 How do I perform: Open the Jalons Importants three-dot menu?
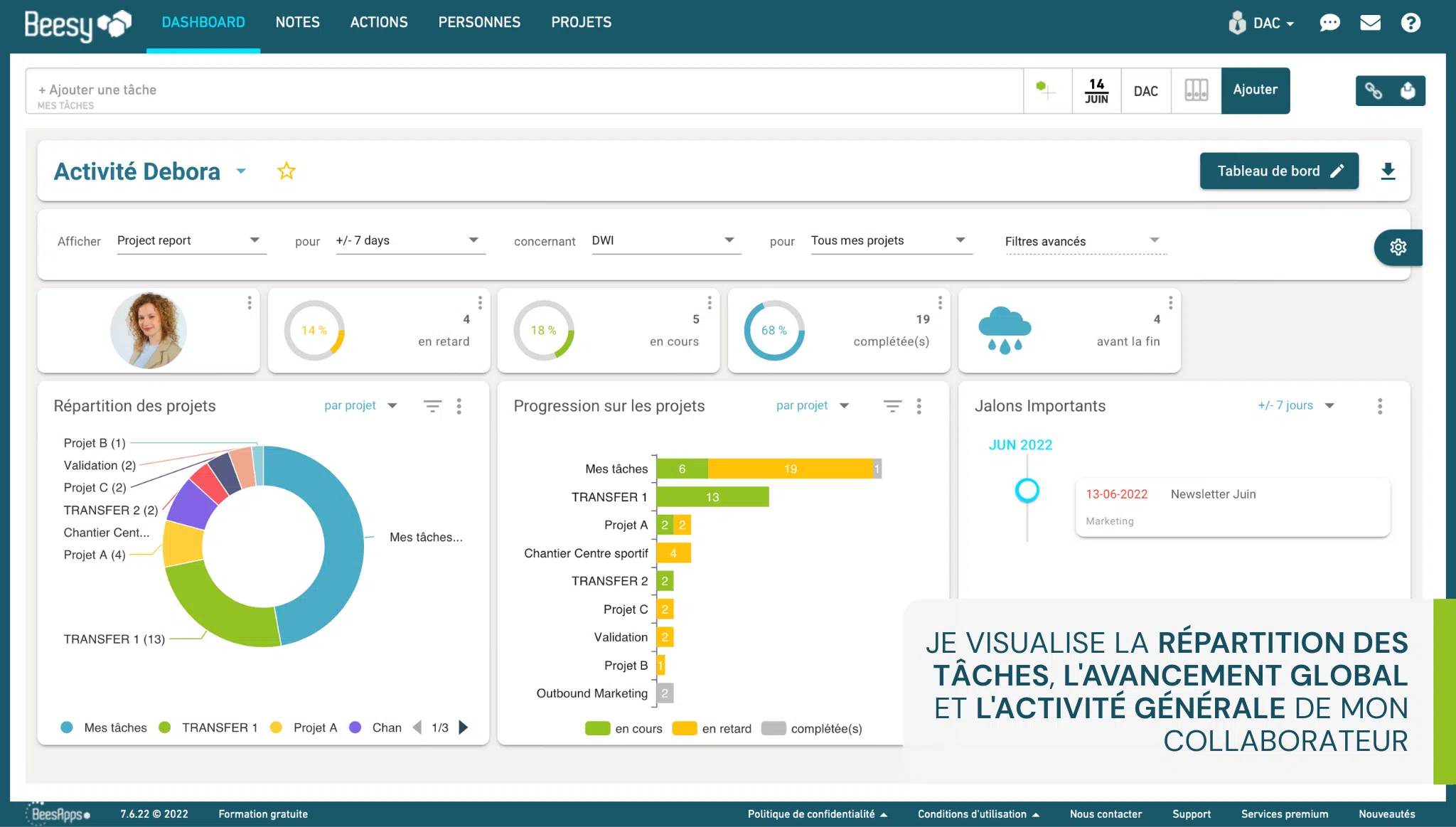(x=1379, y=406)
